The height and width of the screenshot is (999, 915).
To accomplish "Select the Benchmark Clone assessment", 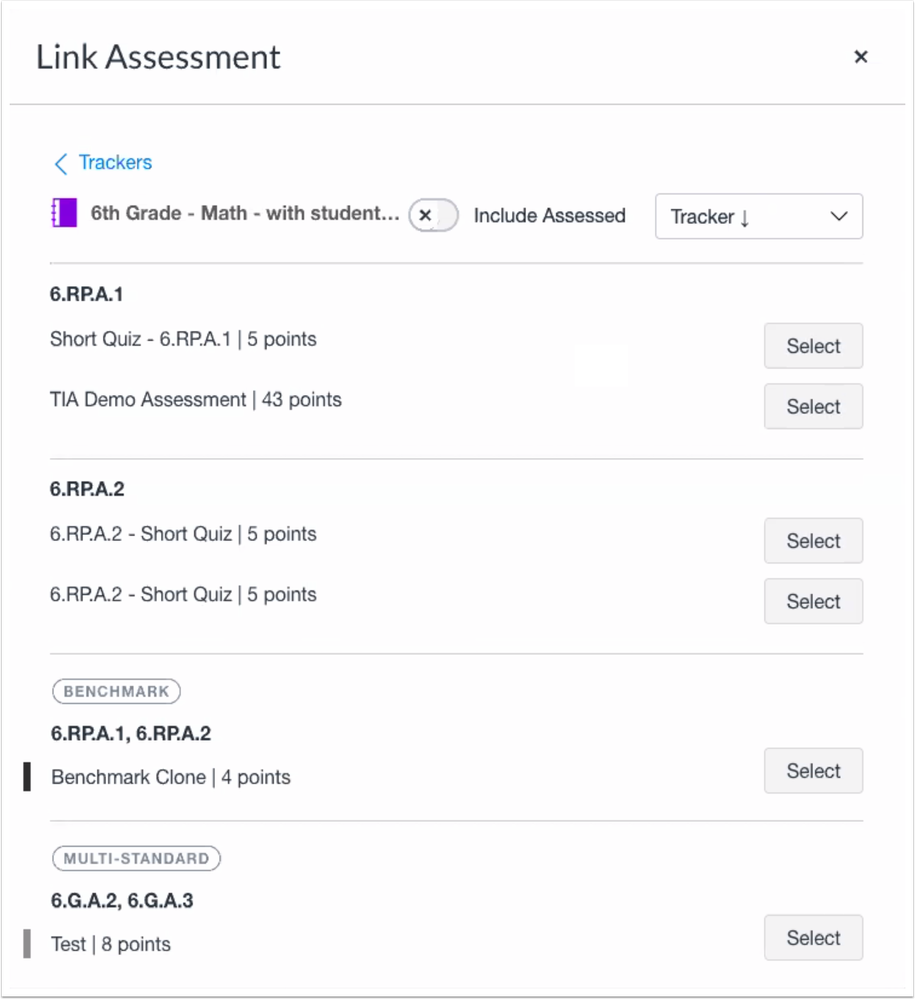I will (812, 771).
